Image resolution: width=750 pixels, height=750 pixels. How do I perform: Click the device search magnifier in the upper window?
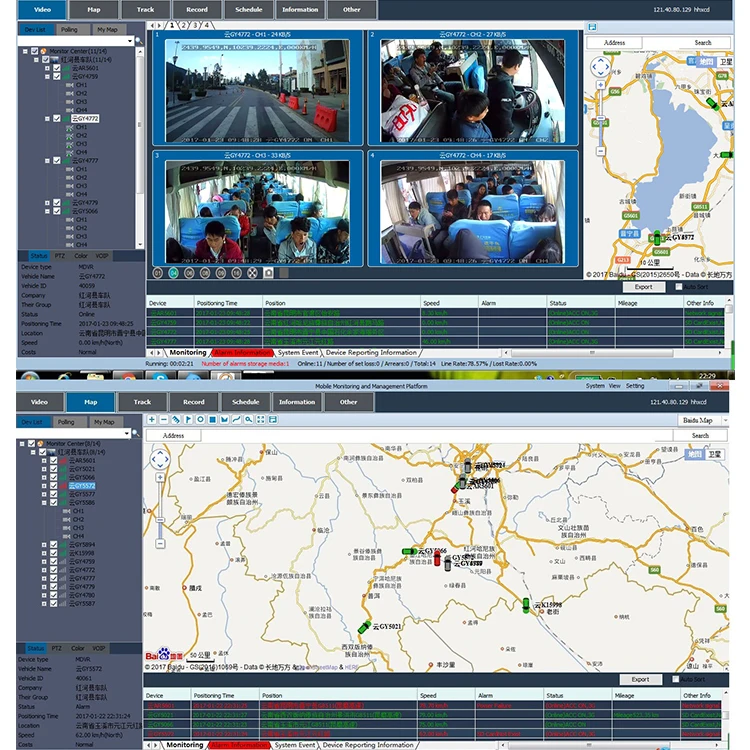pyautogui.click(x=139, y=41)
